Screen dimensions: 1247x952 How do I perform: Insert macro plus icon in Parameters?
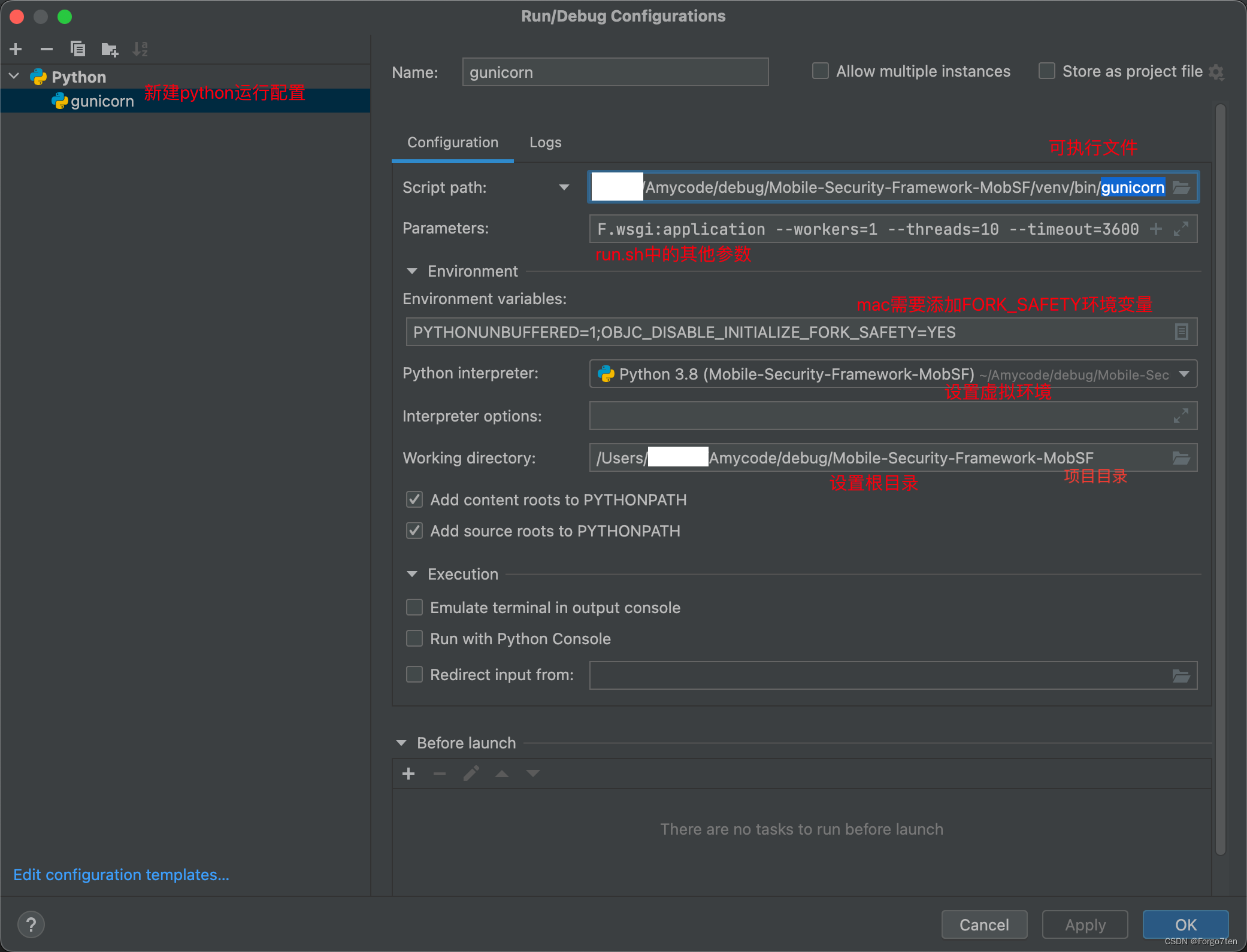(x=1156, y=229)
